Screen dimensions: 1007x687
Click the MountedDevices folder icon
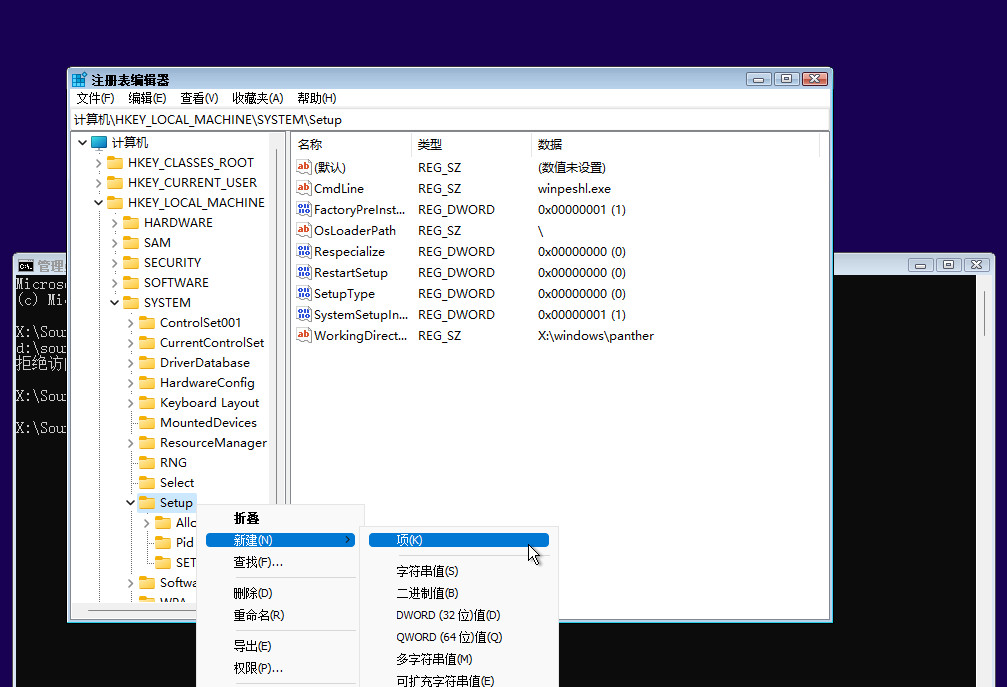(147, 422)
